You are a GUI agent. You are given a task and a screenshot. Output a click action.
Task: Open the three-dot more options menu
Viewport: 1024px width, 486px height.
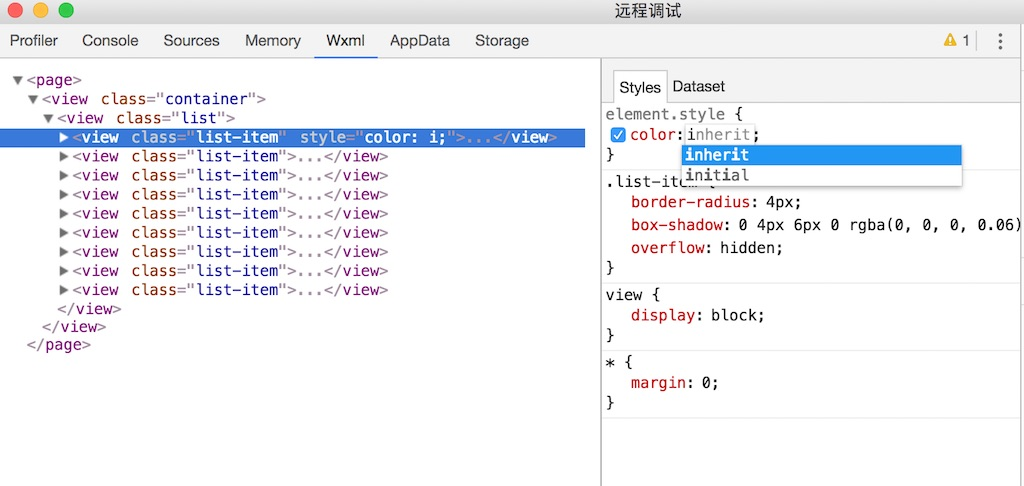click(x=1000, y=41)
